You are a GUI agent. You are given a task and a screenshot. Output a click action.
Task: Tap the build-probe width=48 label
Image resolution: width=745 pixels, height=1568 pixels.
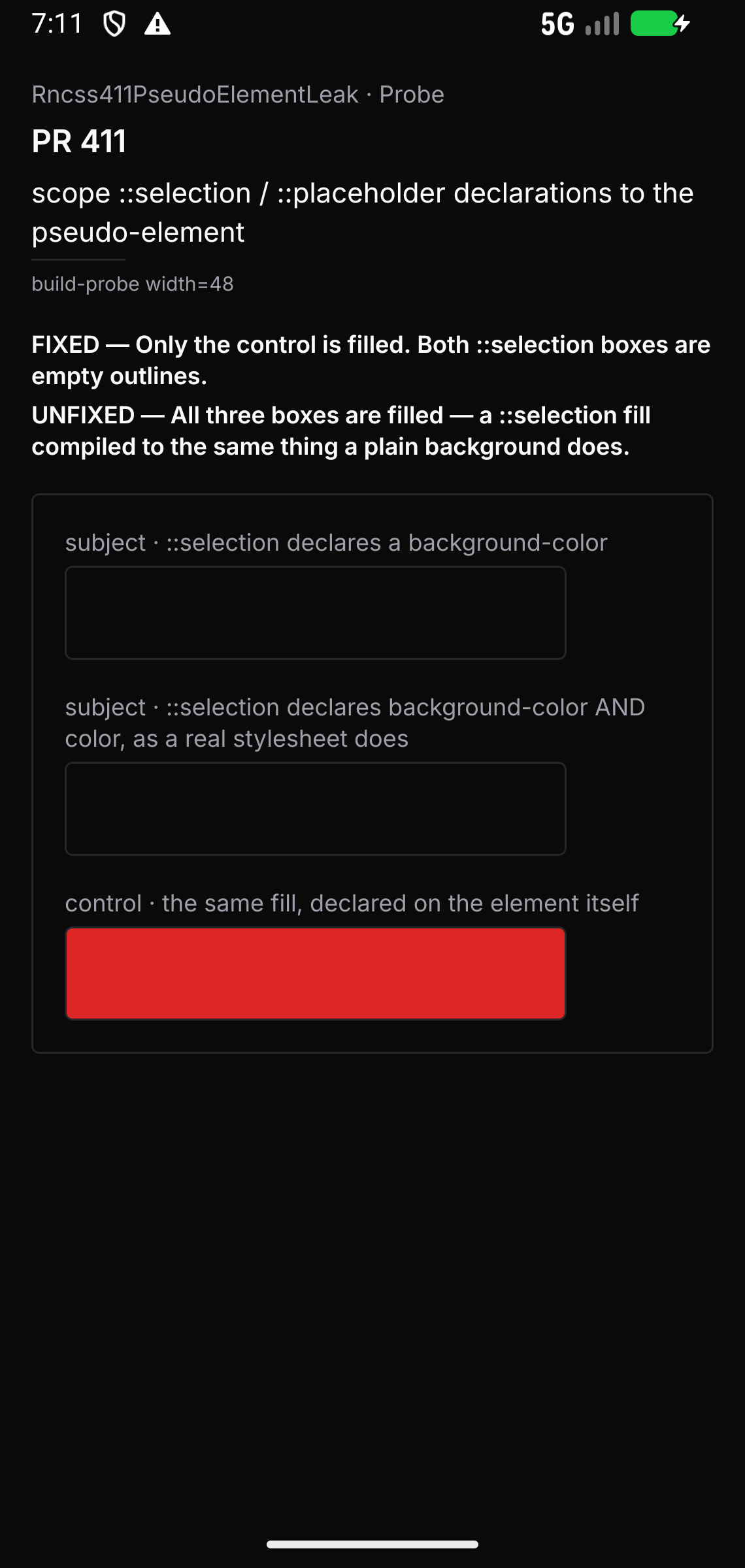pyautogui.click(x=133, y=284)
